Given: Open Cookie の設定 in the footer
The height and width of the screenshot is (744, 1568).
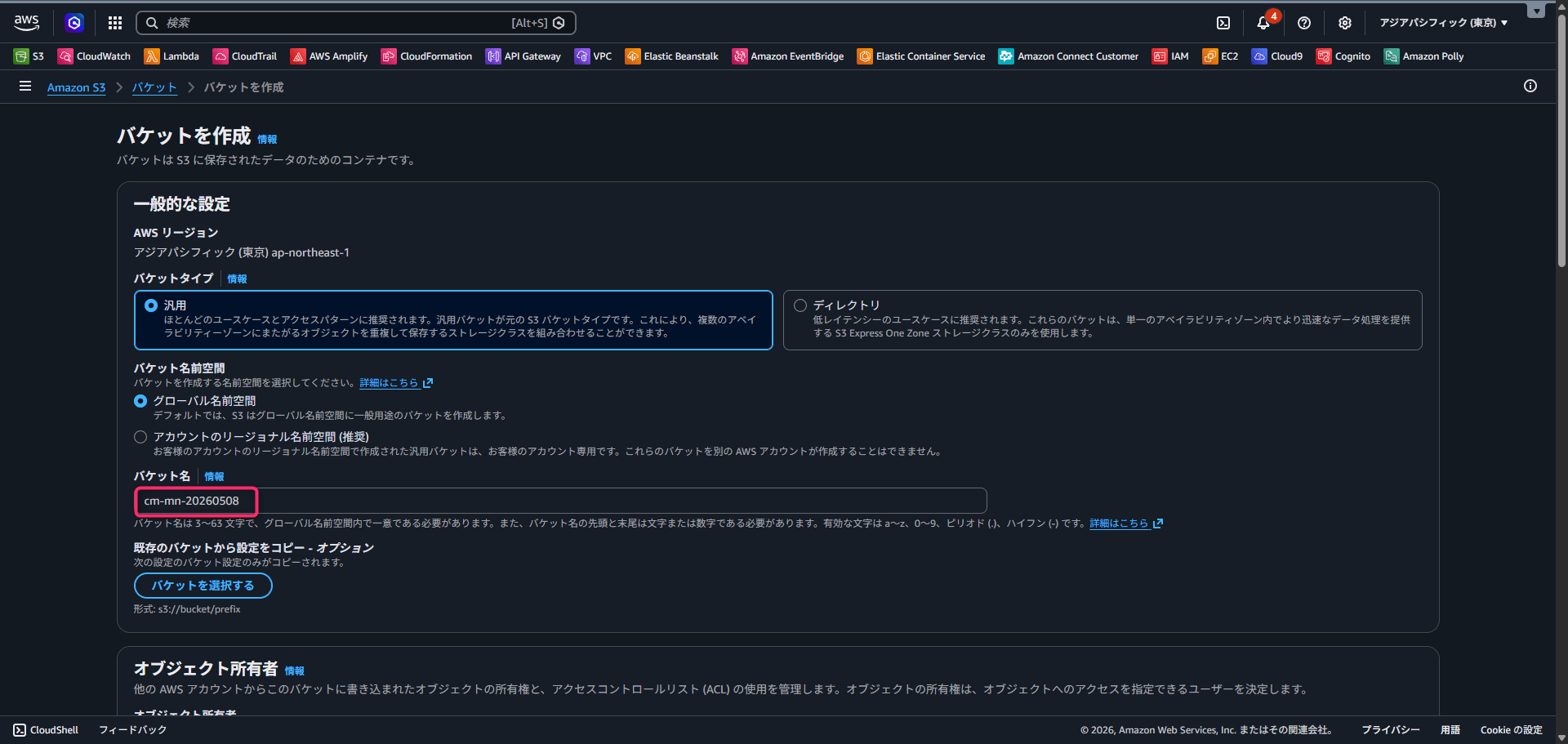Looking at the screenshot, I should tap(1511, 730).
